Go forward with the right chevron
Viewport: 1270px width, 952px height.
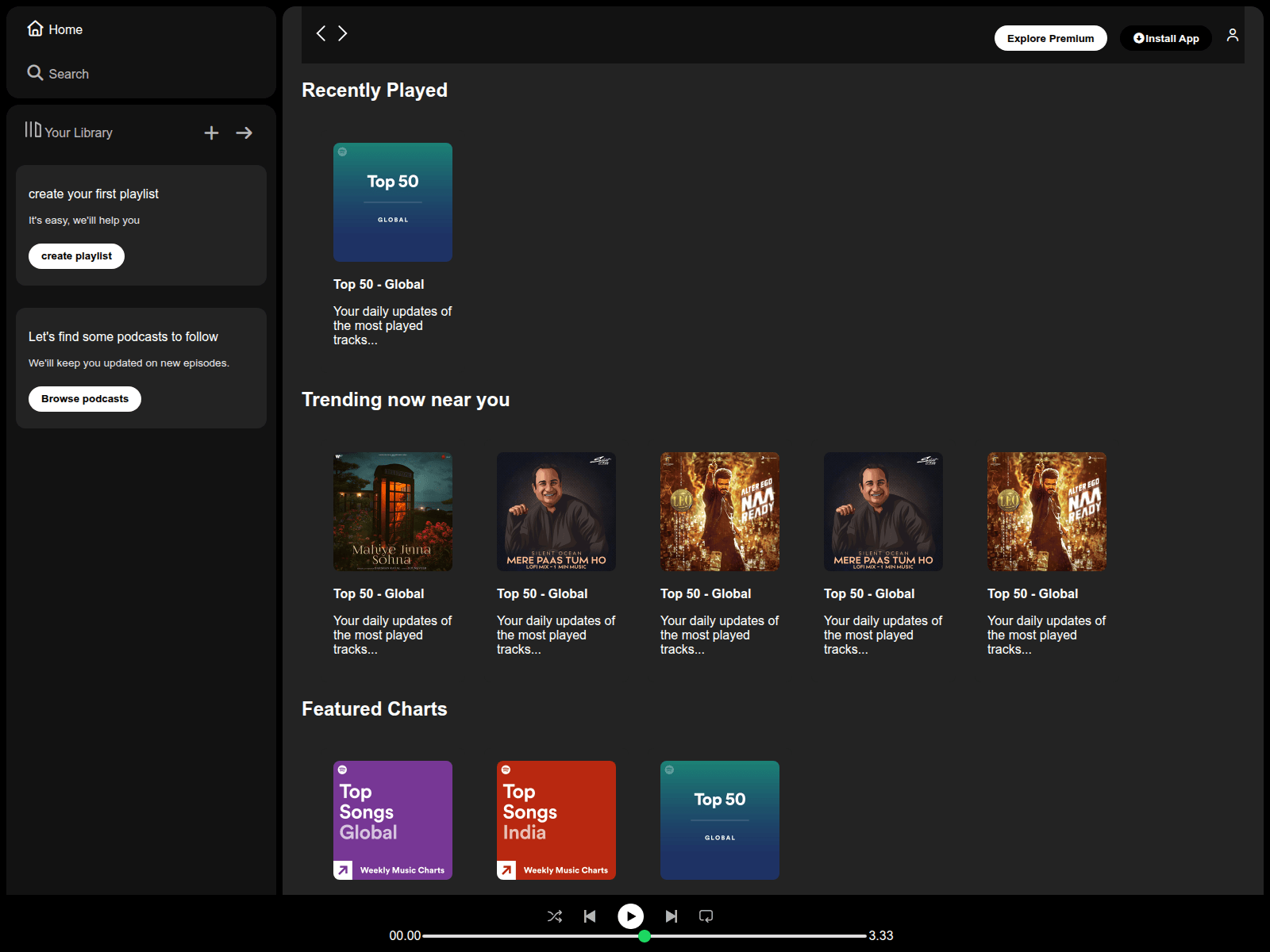[343, 33]
